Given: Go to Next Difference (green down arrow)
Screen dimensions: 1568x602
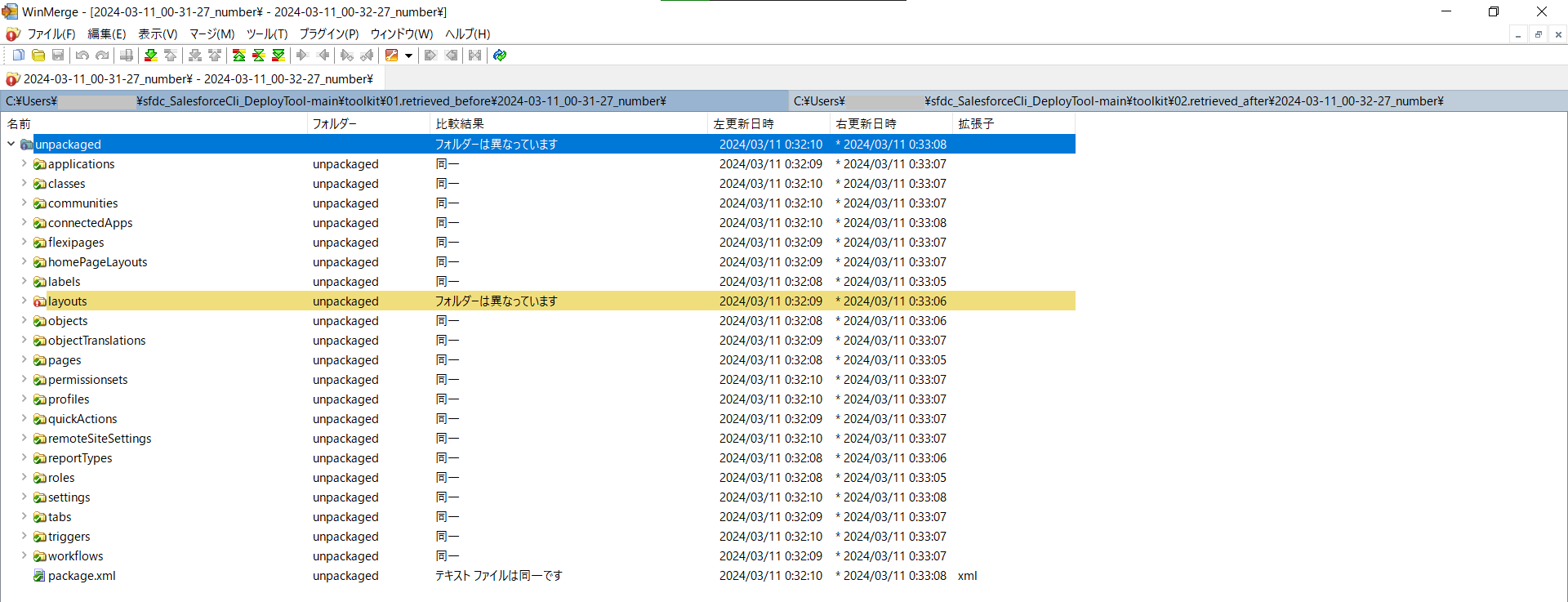Looking at the screenshot, I should tap(151, 55).
